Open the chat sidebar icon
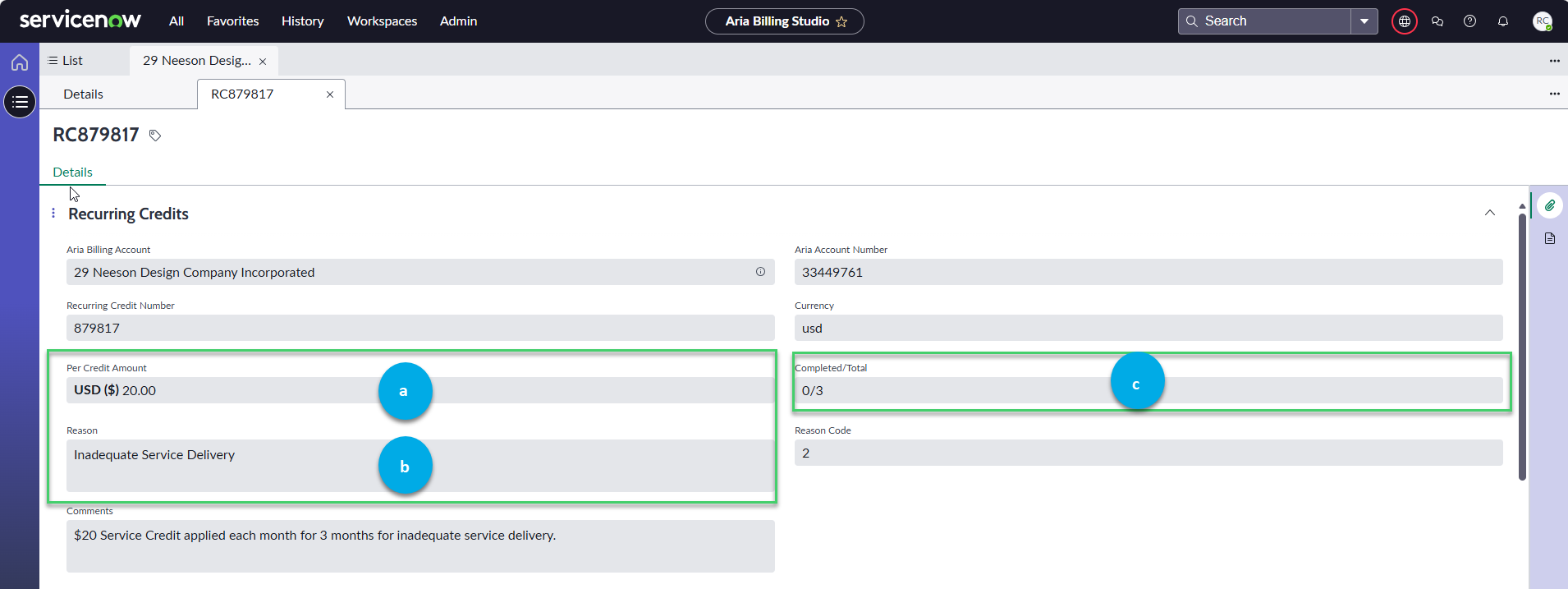Image resolution: width=1568 pixels, height=589 pixels. [1437, 21]
